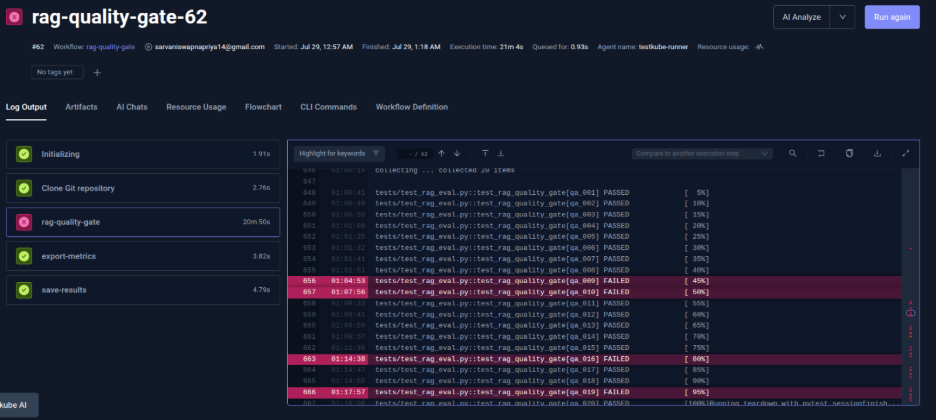Click log line 665 qa_018 PASSED

point(595,381)
